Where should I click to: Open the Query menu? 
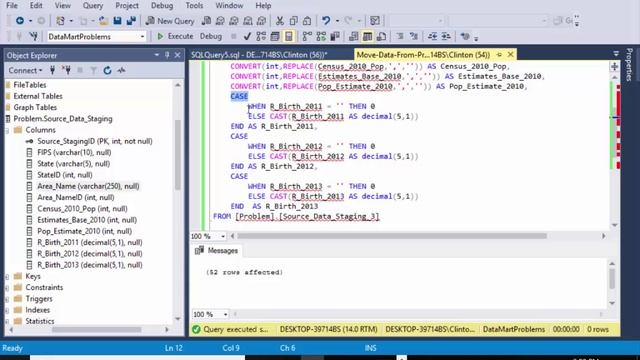tap(93, 6)
